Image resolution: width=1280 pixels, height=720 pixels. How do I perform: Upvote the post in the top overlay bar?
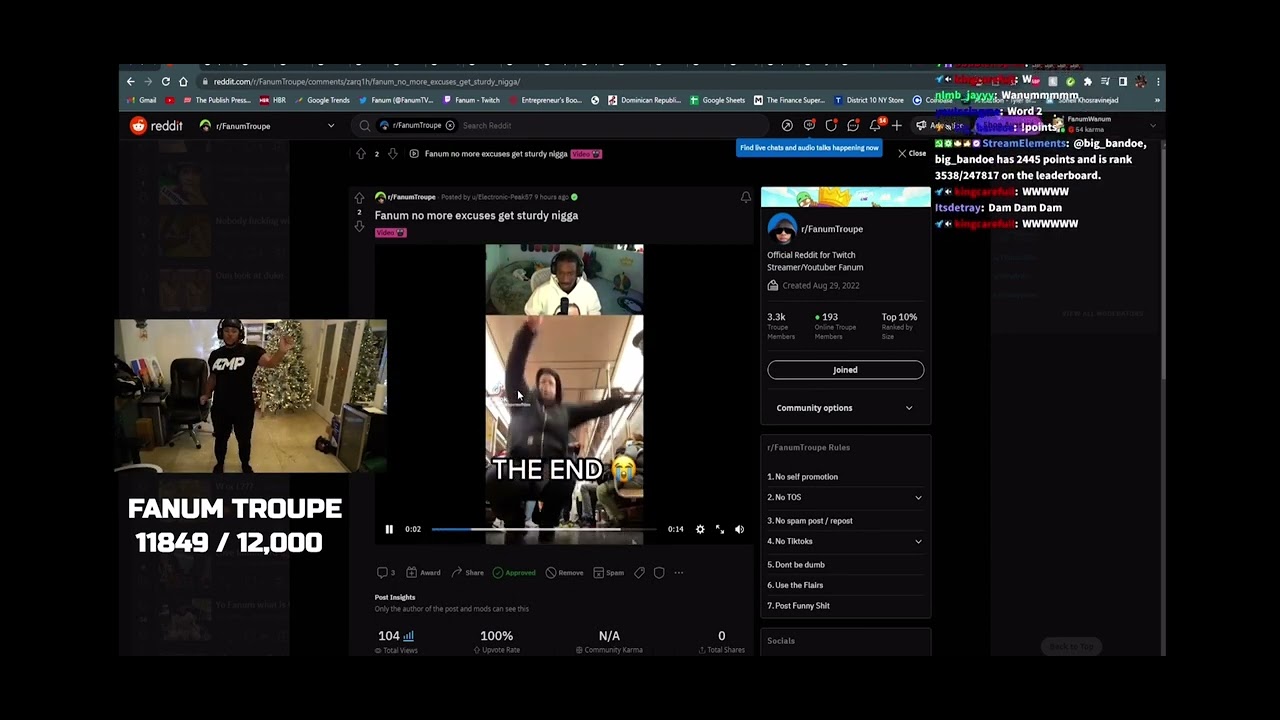pyautogui.click(x=361, y=153)
